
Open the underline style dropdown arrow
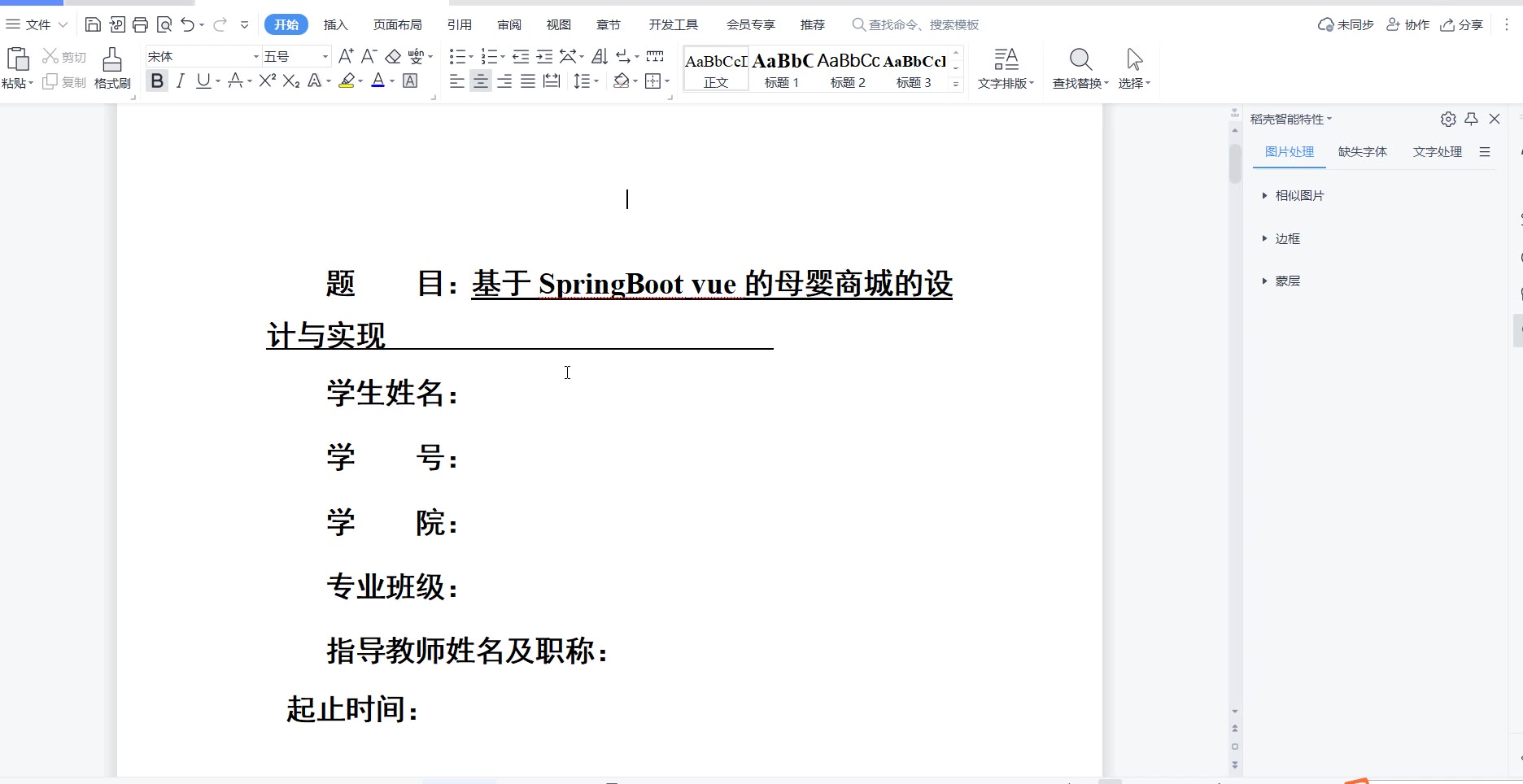pyautogui.click(x=218, y=81)
